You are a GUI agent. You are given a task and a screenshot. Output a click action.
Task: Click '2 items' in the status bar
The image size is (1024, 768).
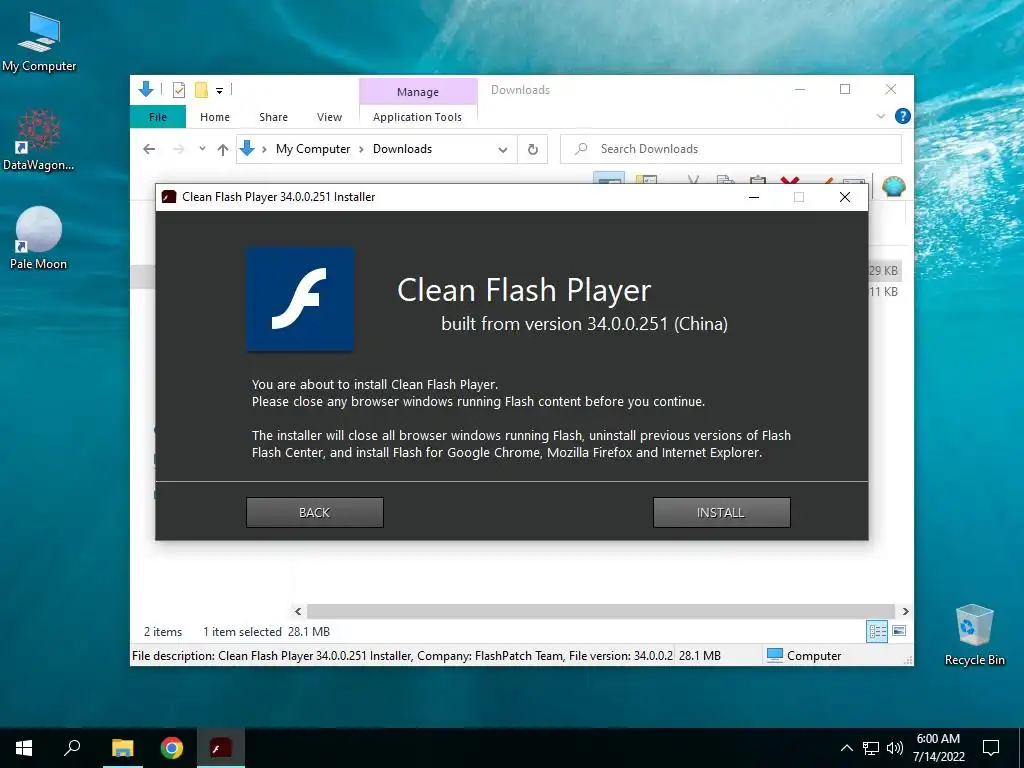(163, 632)
